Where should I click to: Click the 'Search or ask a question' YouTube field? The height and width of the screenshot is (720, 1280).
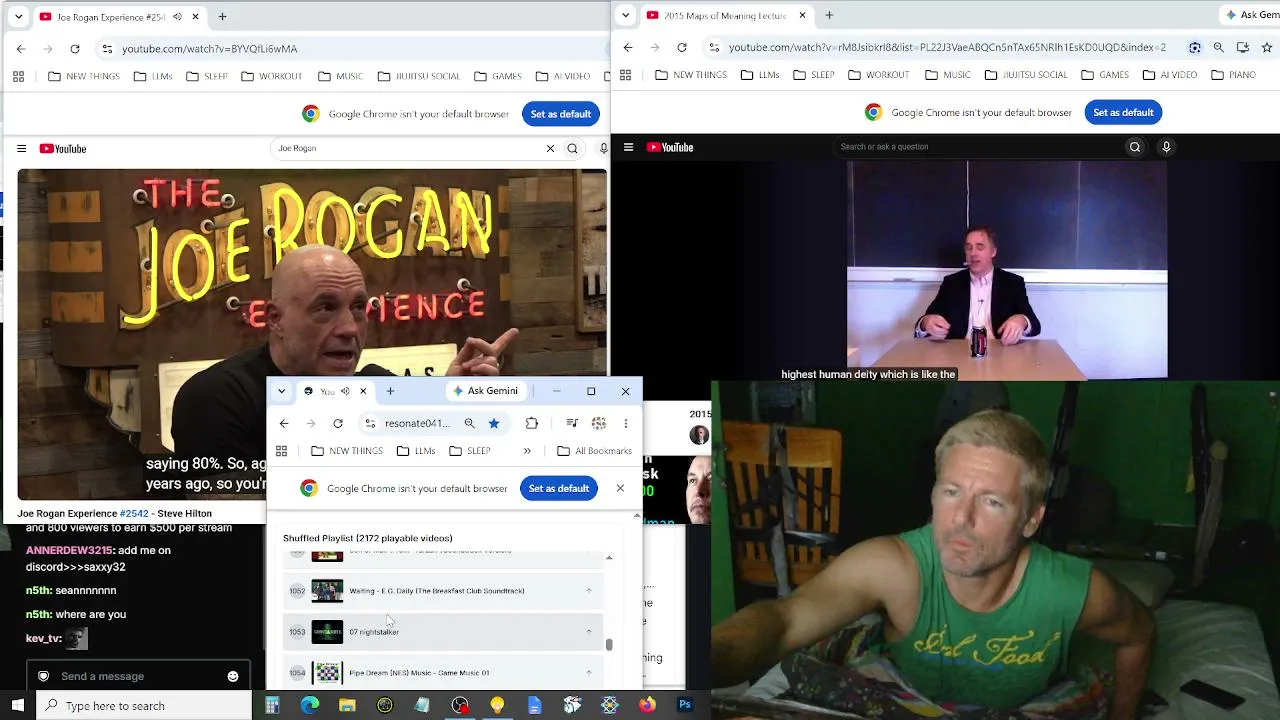[978, 147]
